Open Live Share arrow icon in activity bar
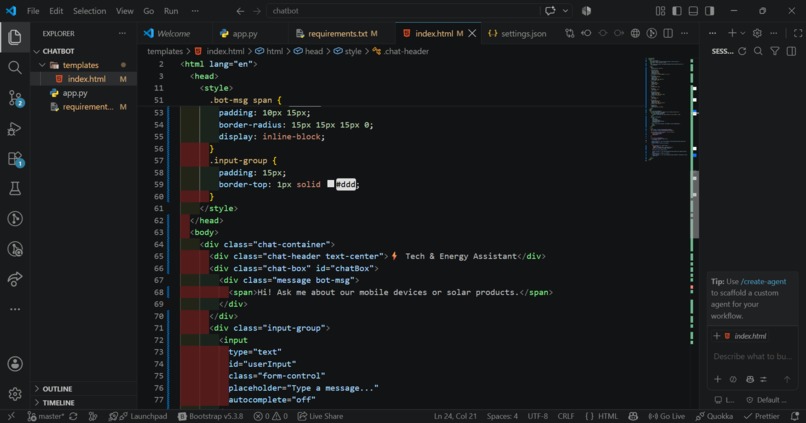Viewport: 806px width, 423px height. (14, 279)
